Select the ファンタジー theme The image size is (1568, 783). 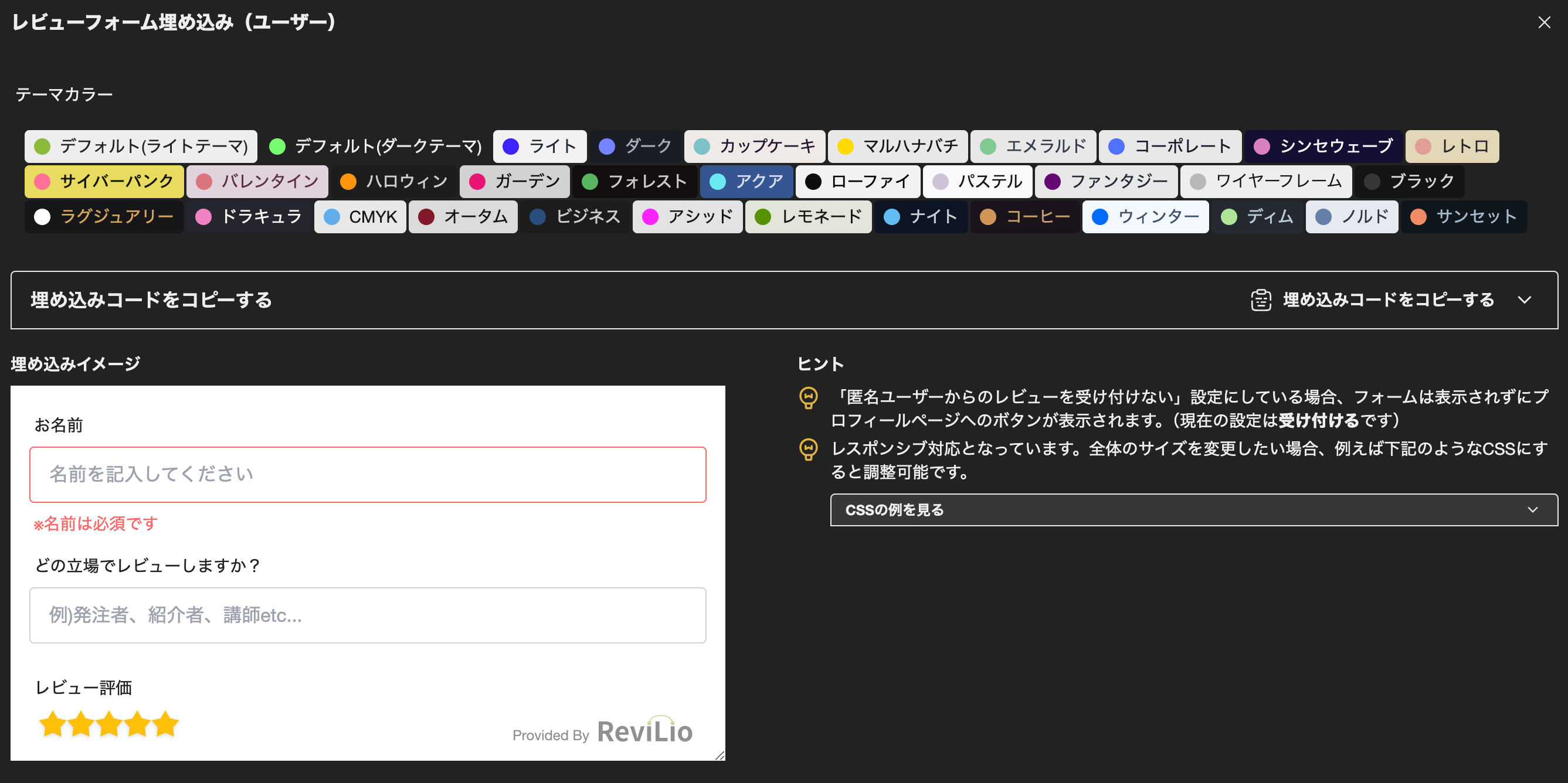tap(1106, 181)
